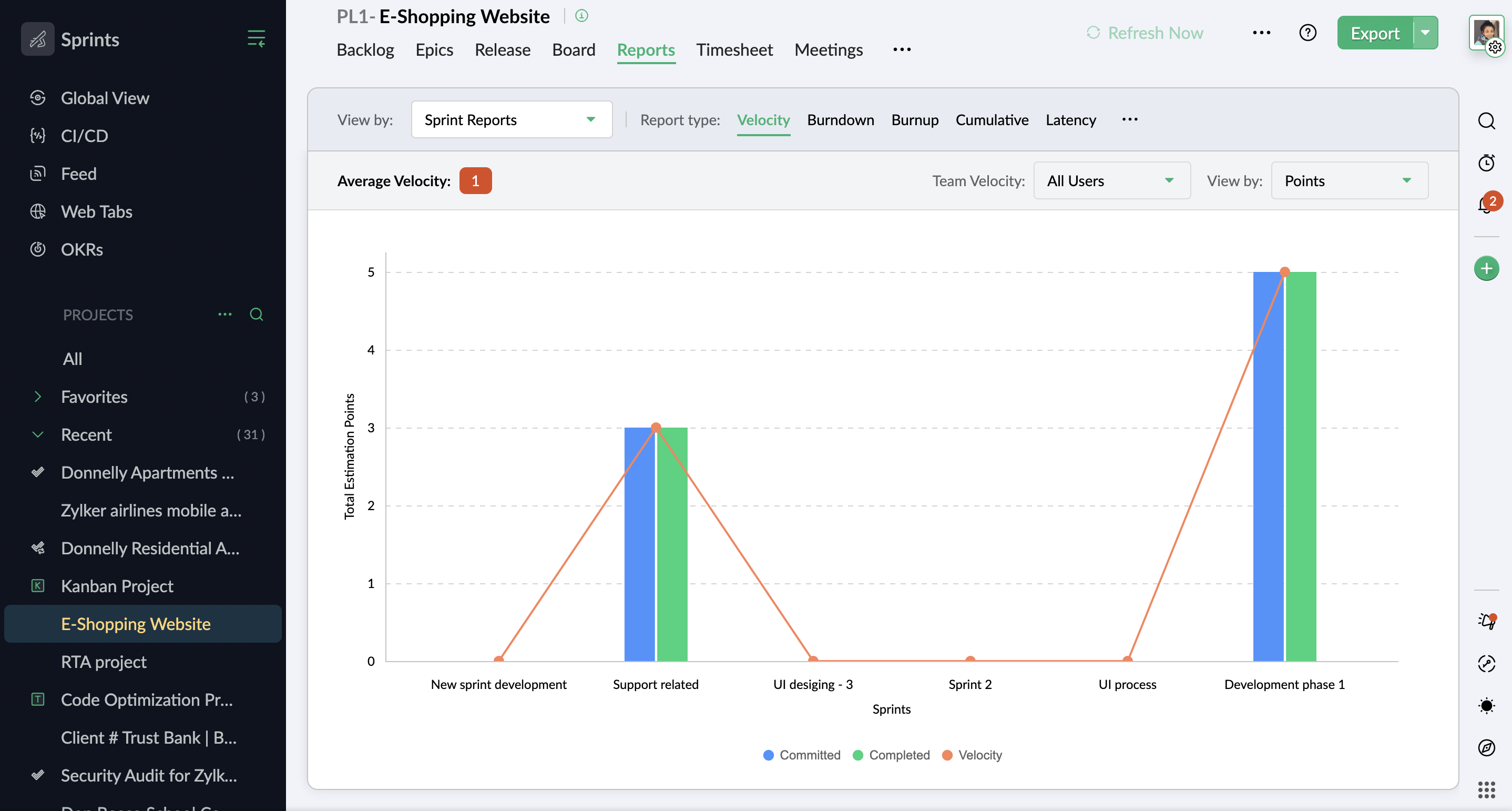Switch to the Burndown report type
This screenshot has width=1512, height=811.
click(x=840, y=120)
